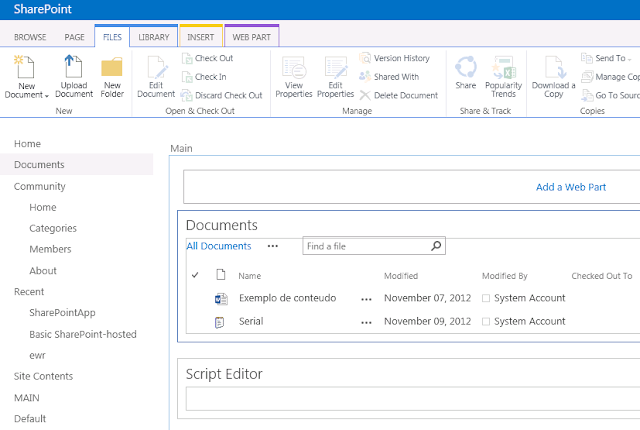Screen dimensions: 640x430
Task: Open Site Contents in the left navigation
Action: (43, 376)
